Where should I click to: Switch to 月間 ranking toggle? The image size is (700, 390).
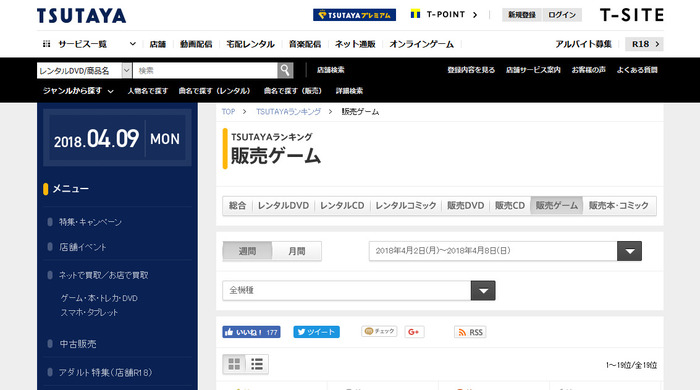pyautogui.click(x=296, y=251)
